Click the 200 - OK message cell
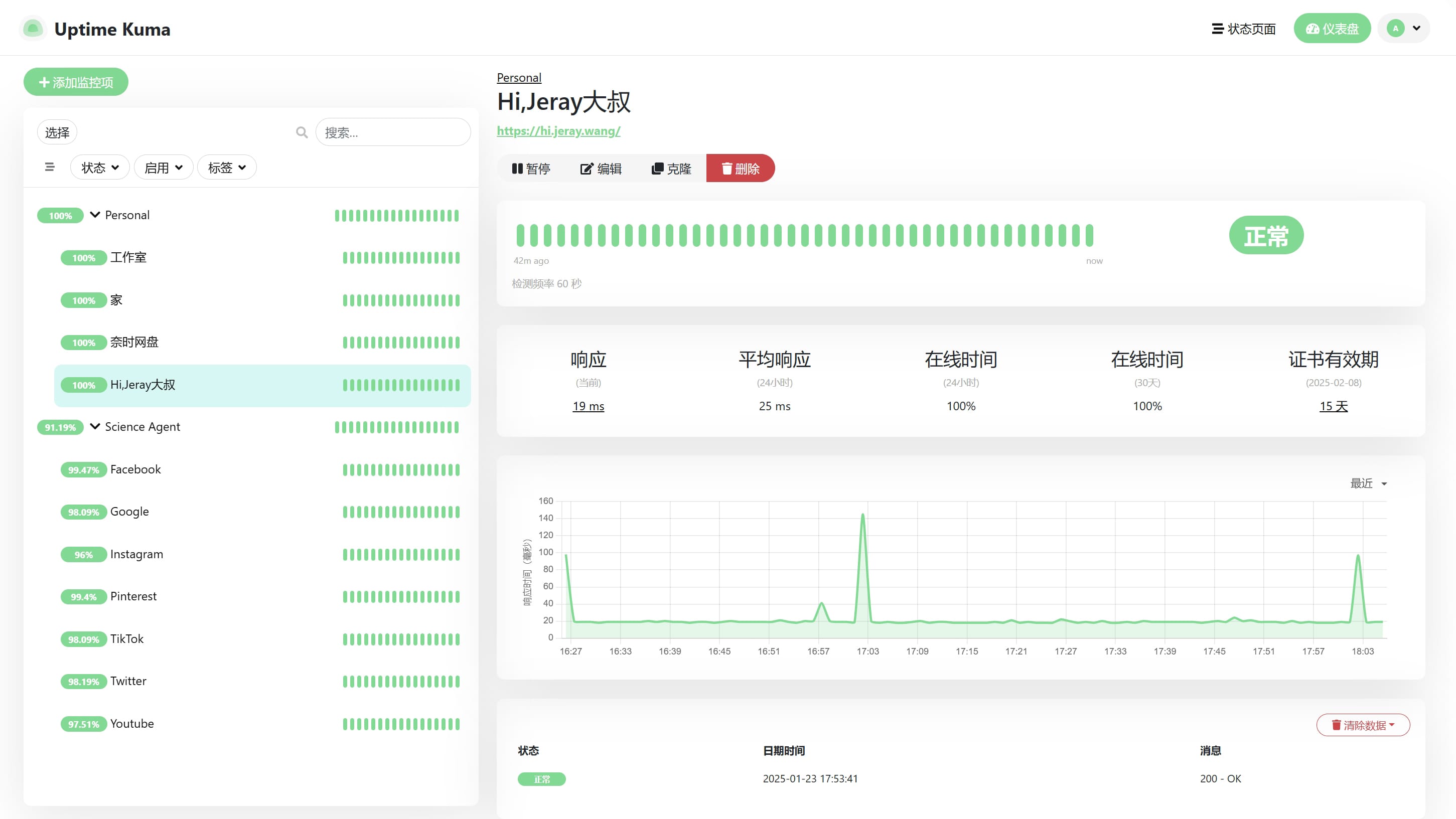 1220,778
